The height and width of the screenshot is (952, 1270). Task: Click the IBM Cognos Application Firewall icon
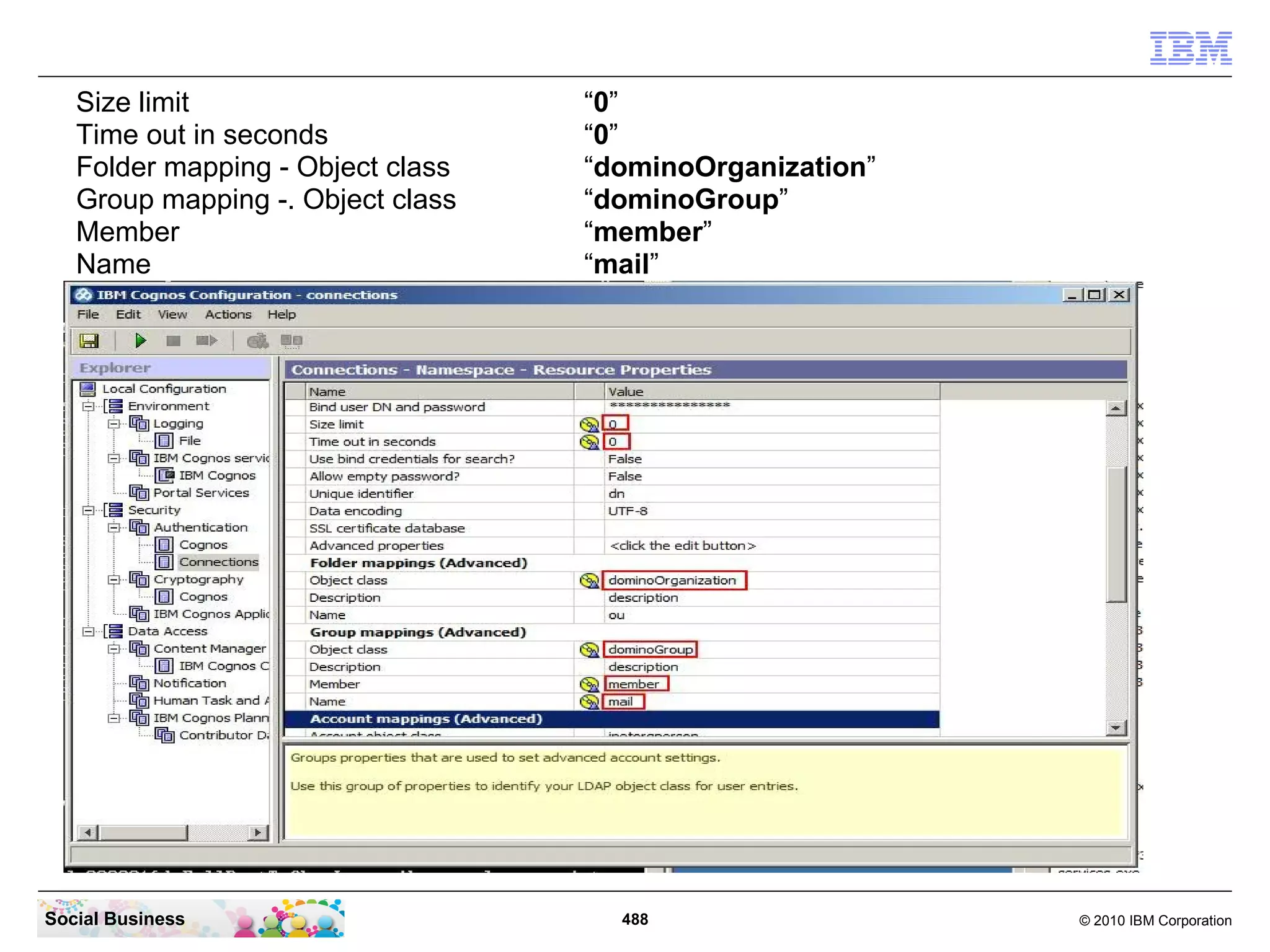[x=140, y=614]
